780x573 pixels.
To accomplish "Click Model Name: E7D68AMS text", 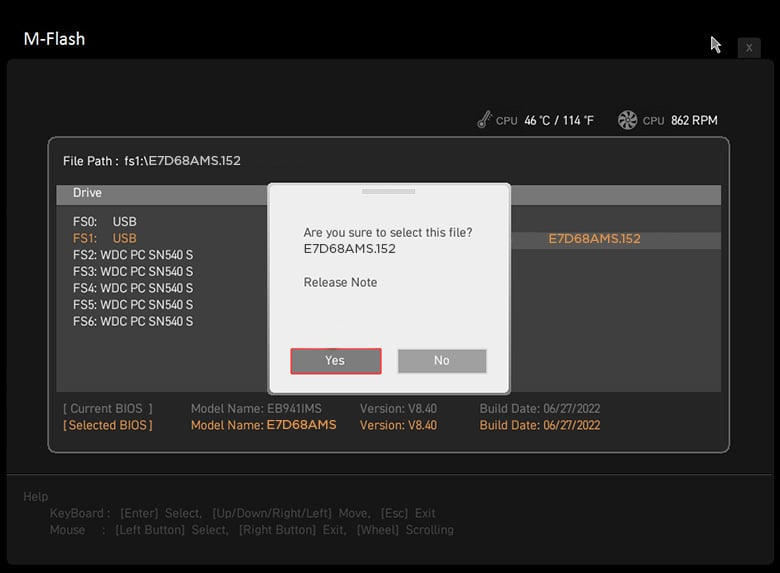I will point(264,425).
